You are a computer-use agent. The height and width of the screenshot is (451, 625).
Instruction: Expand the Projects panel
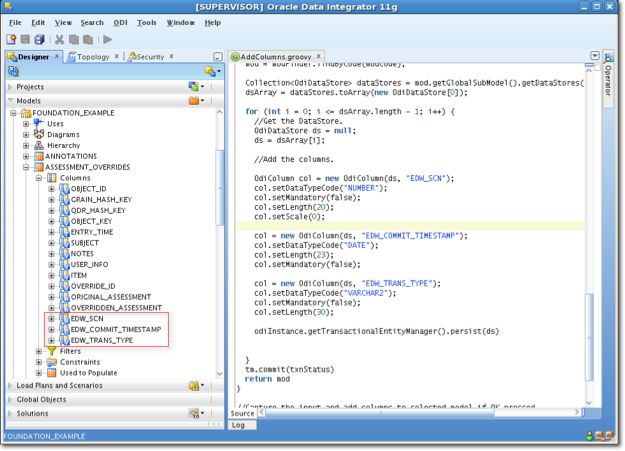pos(10,87)
